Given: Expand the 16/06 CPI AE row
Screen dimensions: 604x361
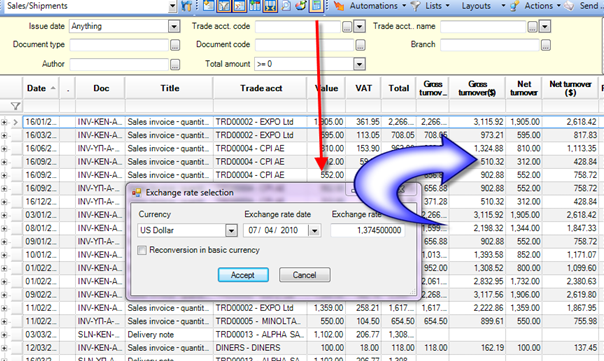Looking at the screenshot, I should click(4, 149).
